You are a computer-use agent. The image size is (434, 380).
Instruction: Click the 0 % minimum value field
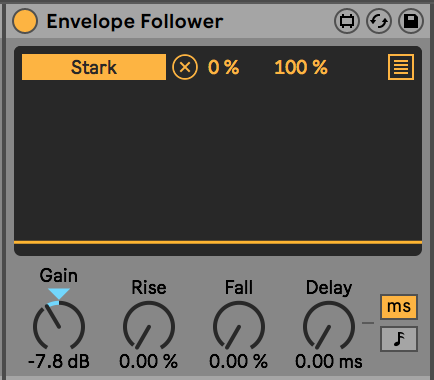click(224, 67)
